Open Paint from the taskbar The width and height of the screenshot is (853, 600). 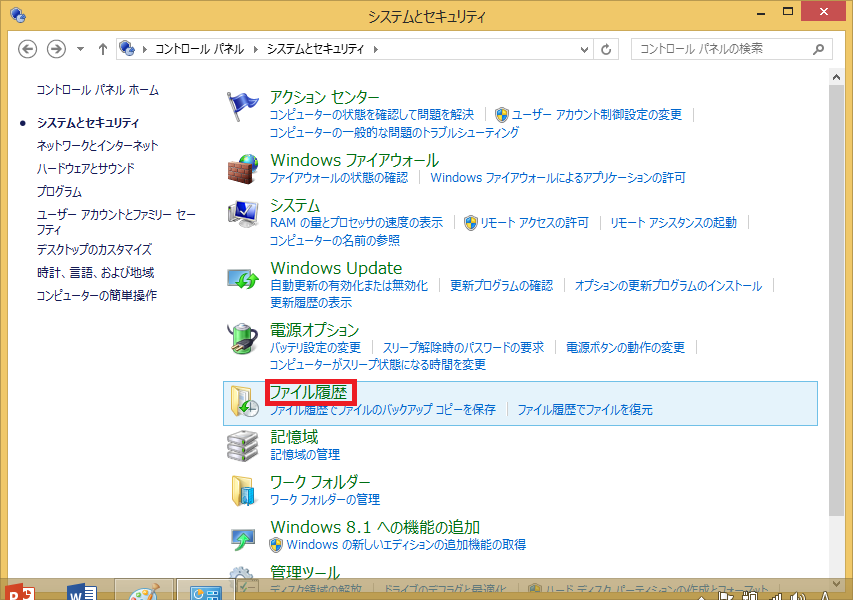[144, 591]
